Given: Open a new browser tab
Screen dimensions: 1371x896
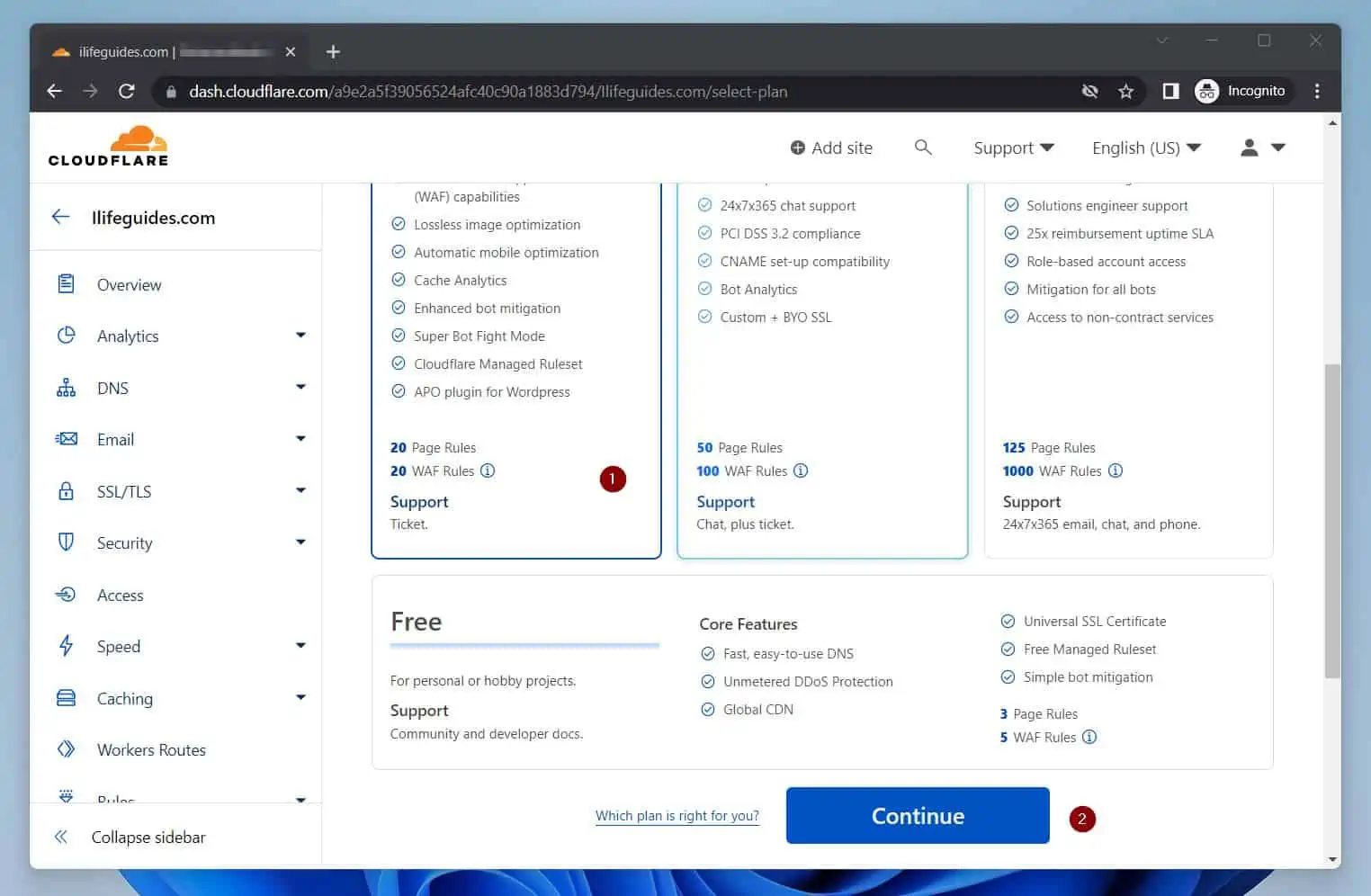Looking at the screenshot, I should point(333,52).
